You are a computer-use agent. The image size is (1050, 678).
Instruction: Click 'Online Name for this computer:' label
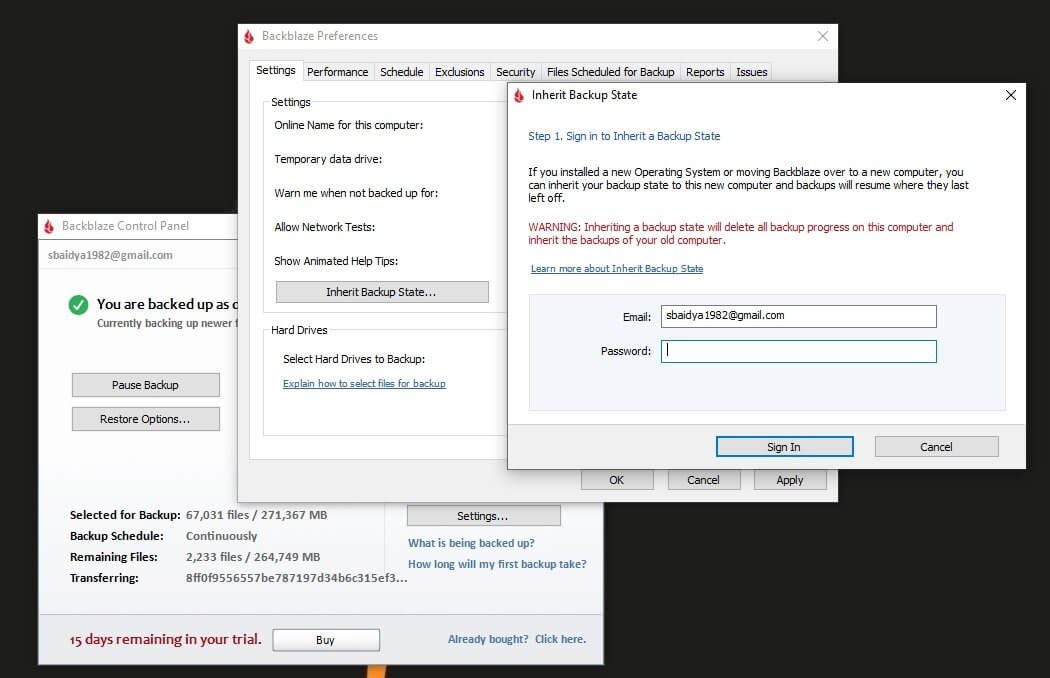pyautogui.click(x=348, y=125)
